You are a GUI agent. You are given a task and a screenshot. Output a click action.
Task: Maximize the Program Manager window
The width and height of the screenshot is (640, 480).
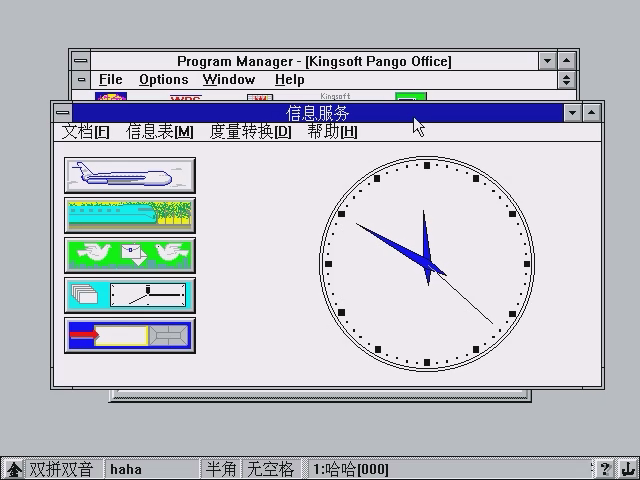click(x=566, y=61)
